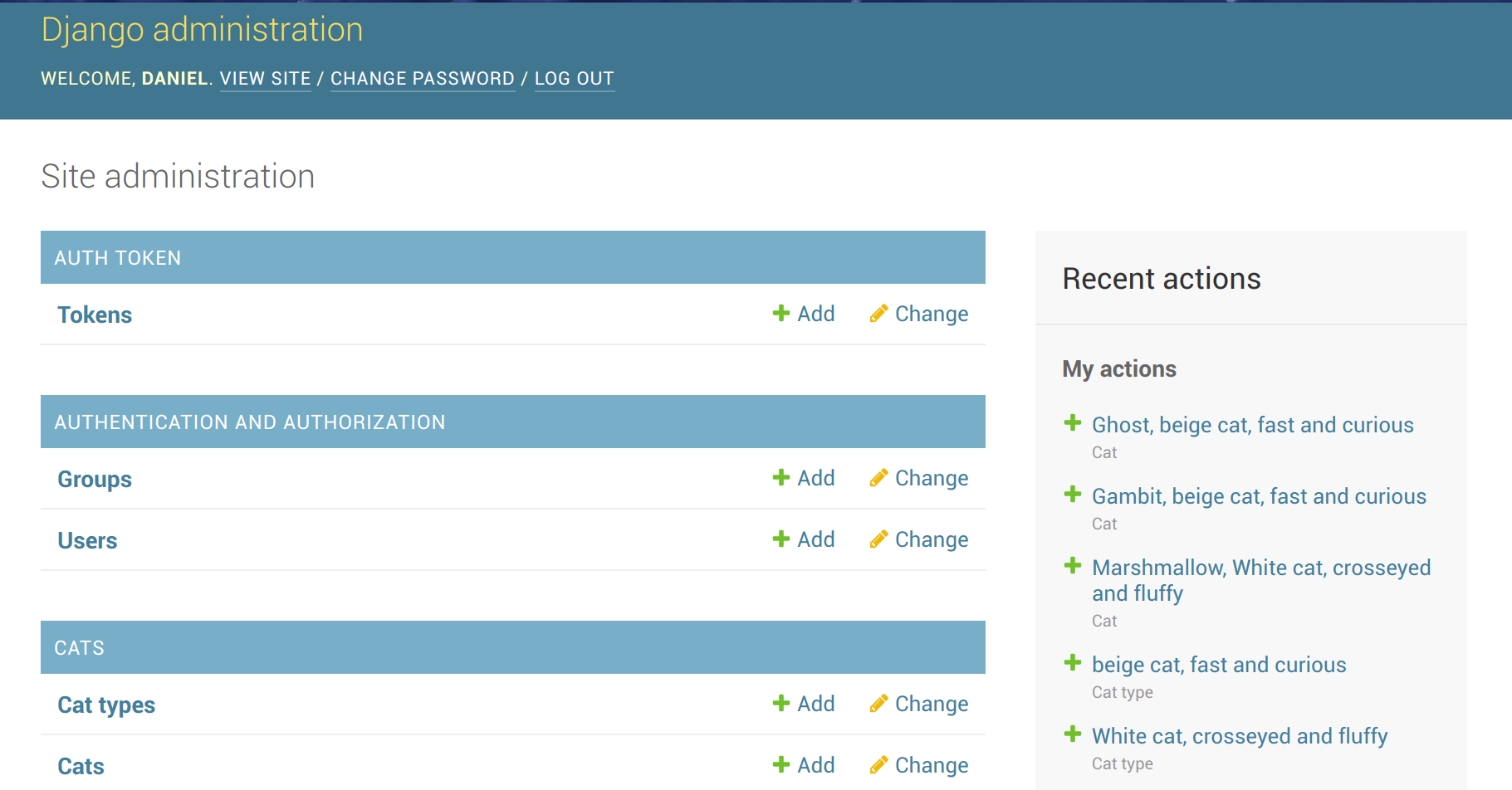
Task: Open the CATS section header
Action: pos(79,648)
